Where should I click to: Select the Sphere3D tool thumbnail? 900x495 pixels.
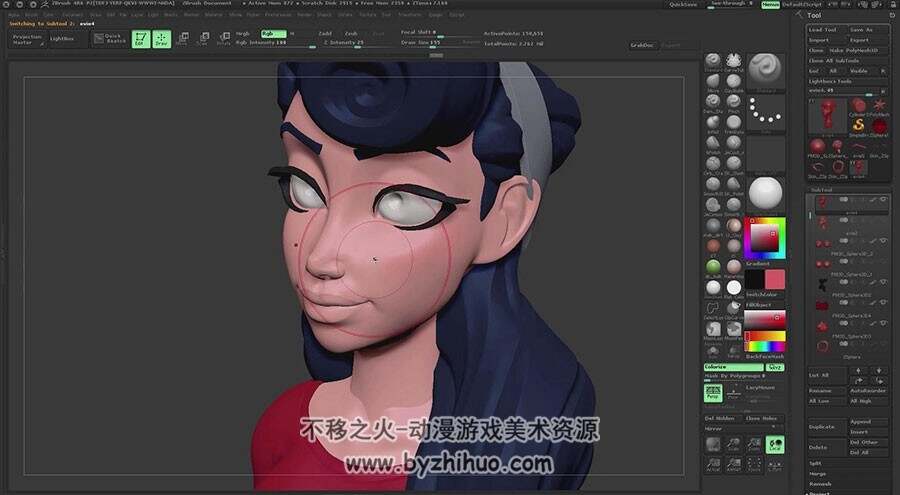pos(879,126)
